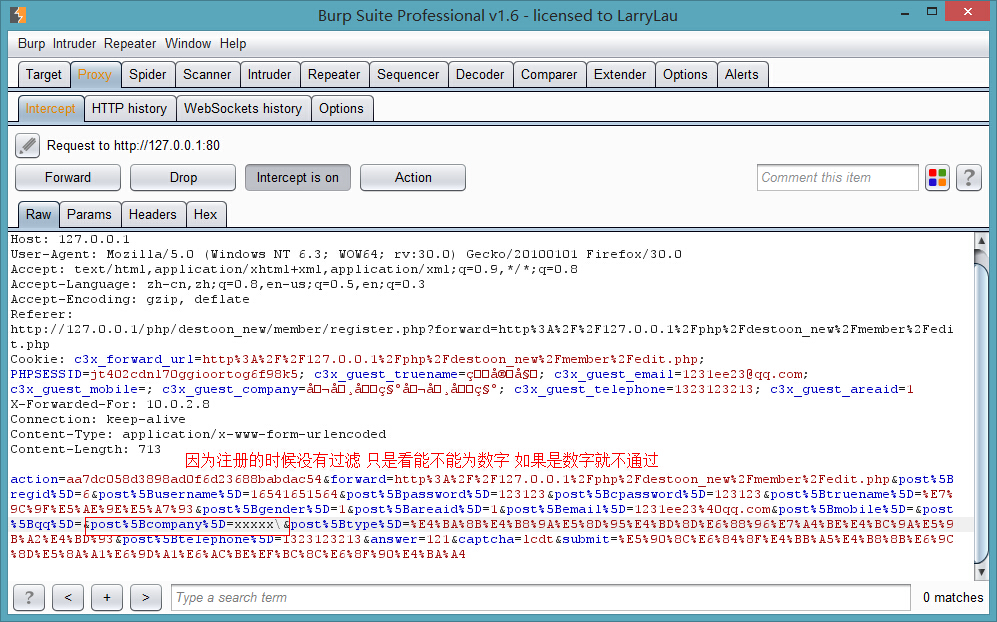Click the PHPSESSID cookie value
Viewport: 997px width, 622px height.
coord(193,374)
